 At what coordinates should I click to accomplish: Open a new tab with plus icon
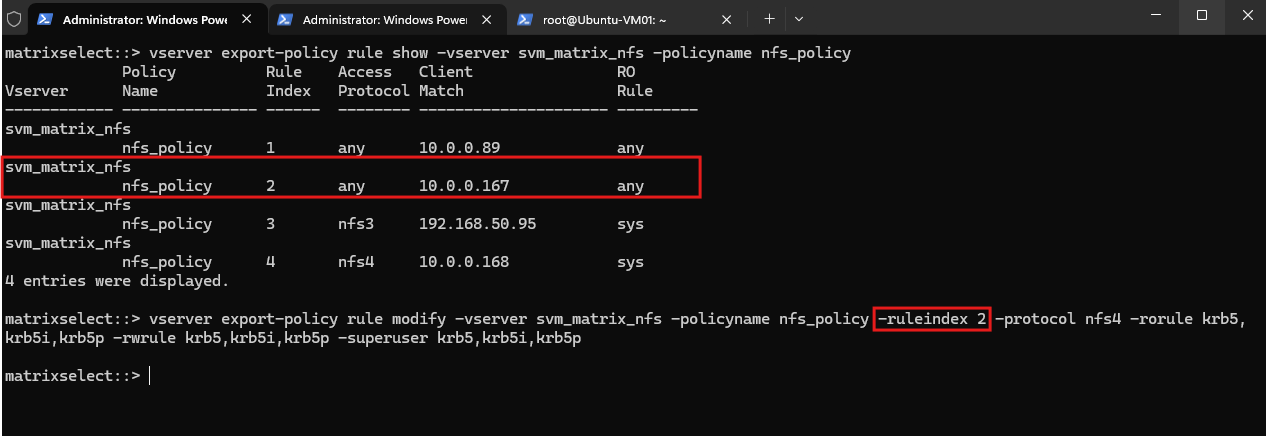tap(769, 19)
